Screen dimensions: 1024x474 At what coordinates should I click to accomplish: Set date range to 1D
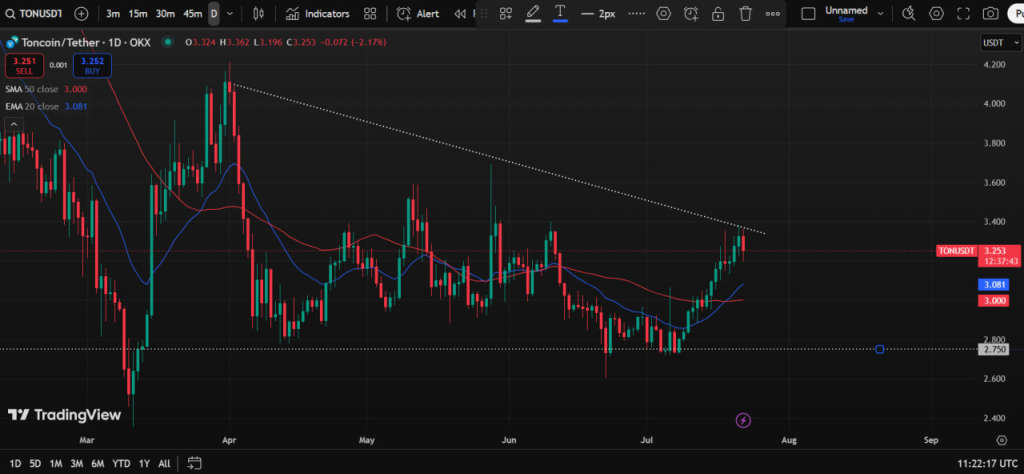pos(15,464)
